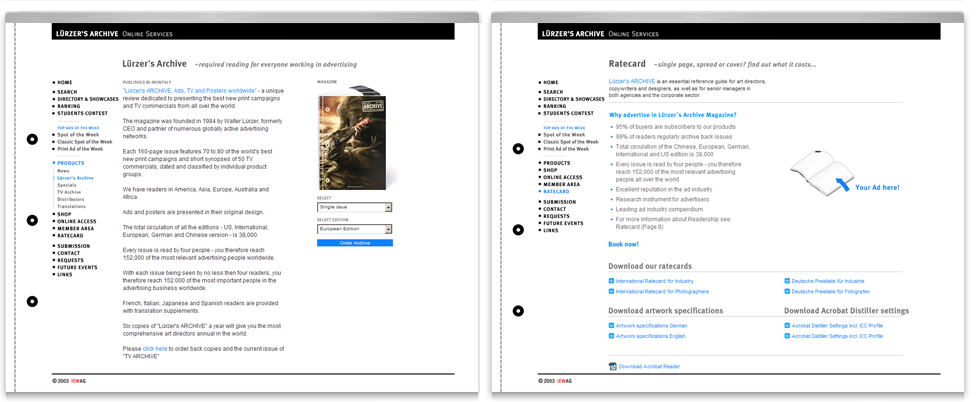Click the icon beside Artwork specifications English

click(x=611, y=336)
